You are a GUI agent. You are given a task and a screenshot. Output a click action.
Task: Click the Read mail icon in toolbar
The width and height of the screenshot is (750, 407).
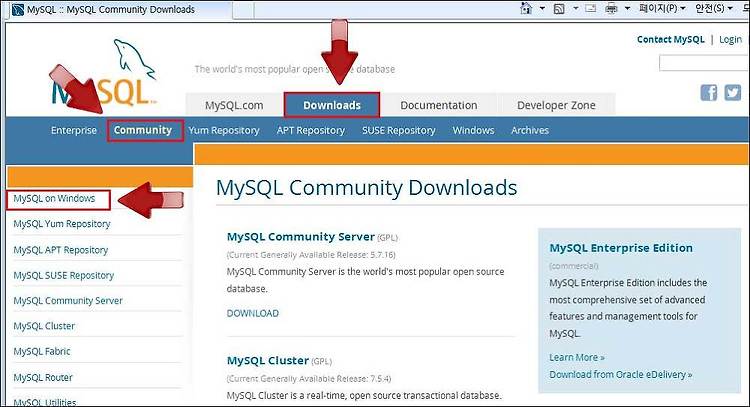pos(591,8)
